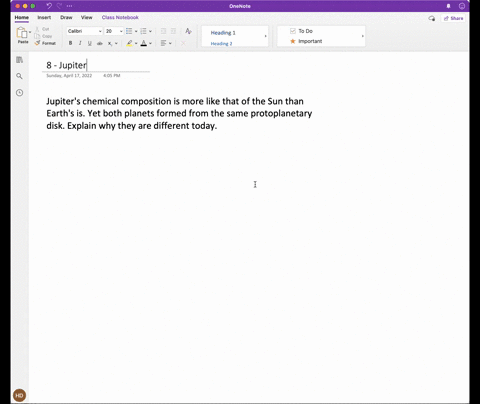Toggle bold formatting
The height and width of the screenshot is (404, 480).
click(70, 43)
